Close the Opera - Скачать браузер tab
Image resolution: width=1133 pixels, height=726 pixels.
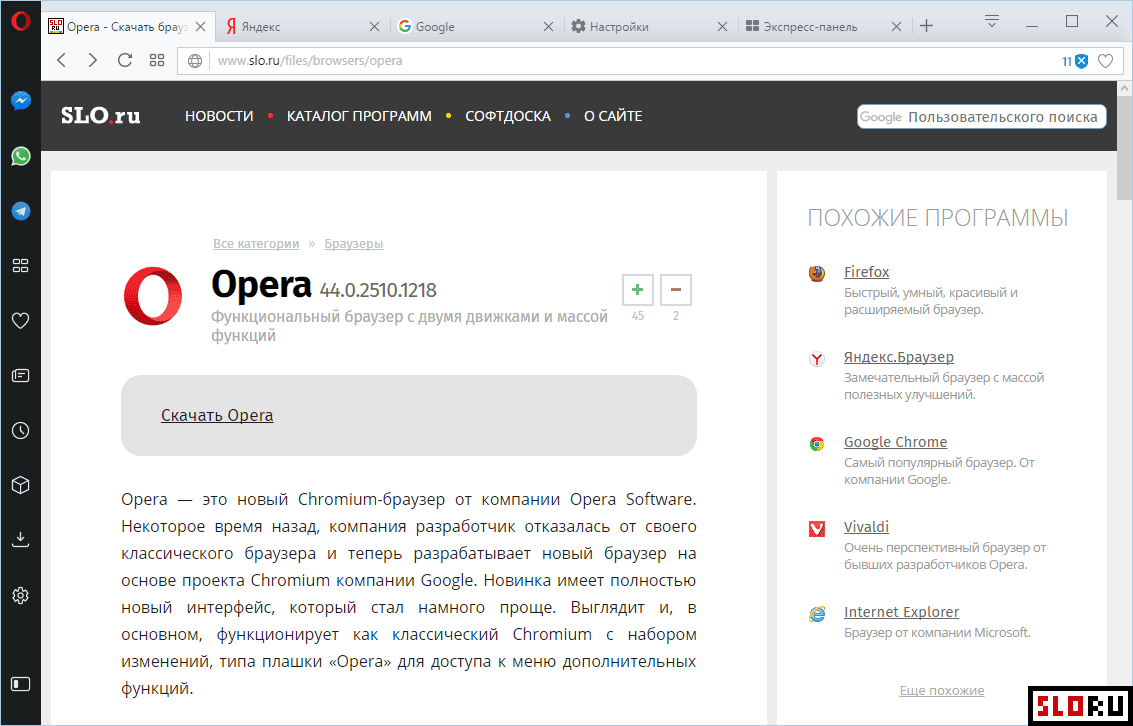tap(201, 27)
